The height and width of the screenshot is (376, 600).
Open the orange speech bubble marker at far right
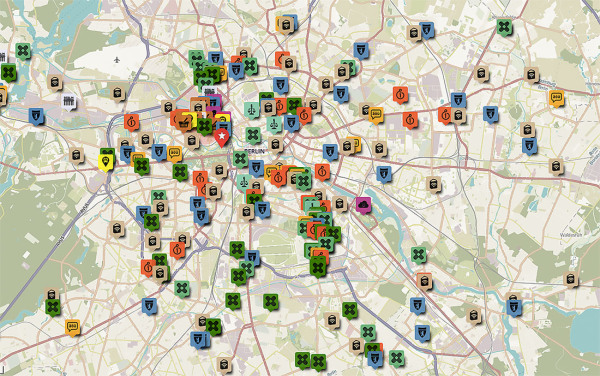(556, 99)
